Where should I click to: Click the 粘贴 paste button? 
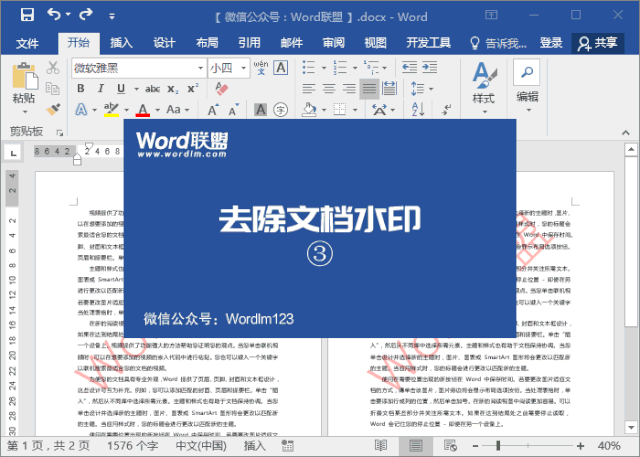(24, 87)
